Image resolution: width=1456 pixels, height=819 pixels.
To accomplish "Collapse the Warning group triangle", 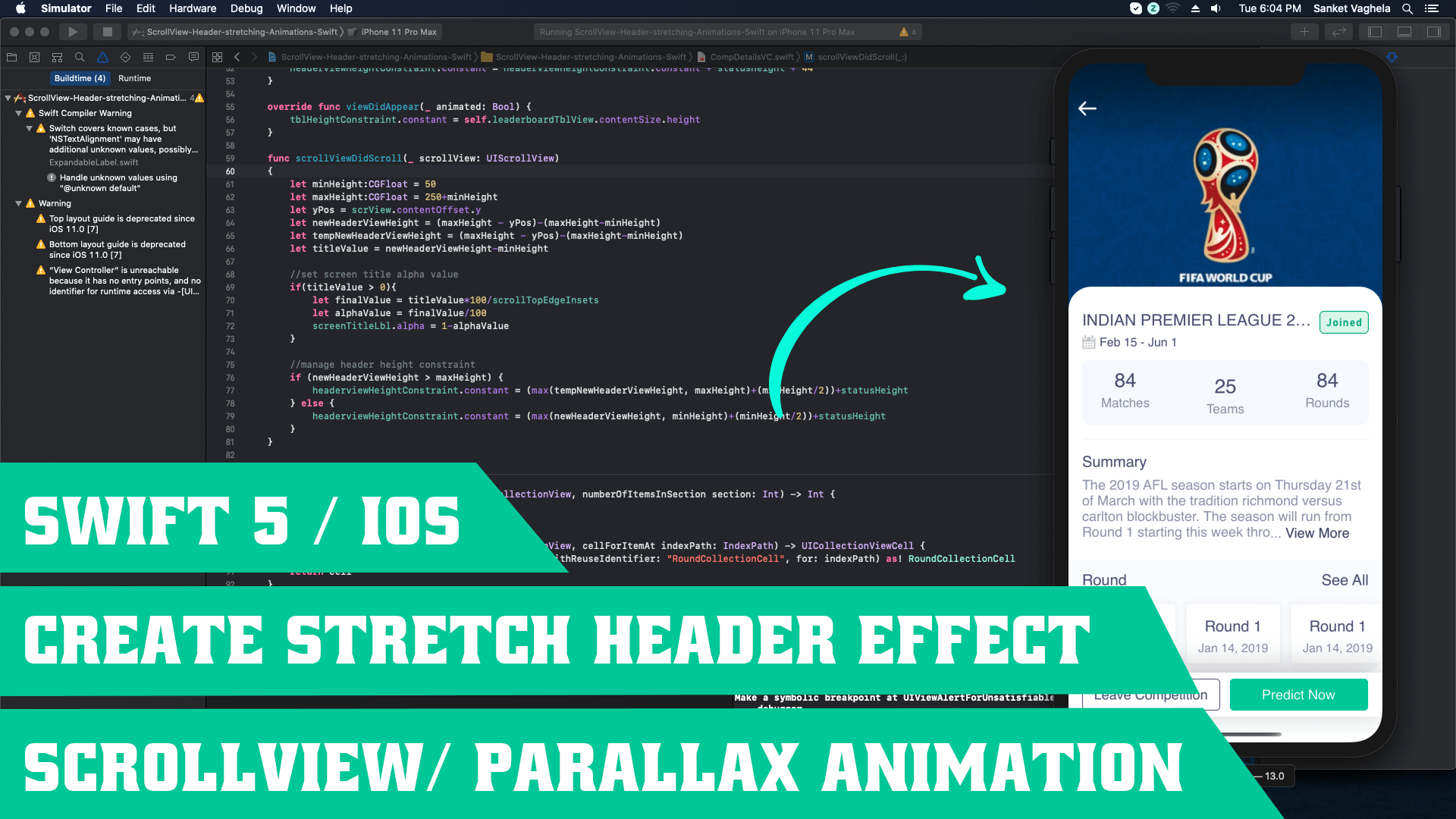I will [18, 203].
